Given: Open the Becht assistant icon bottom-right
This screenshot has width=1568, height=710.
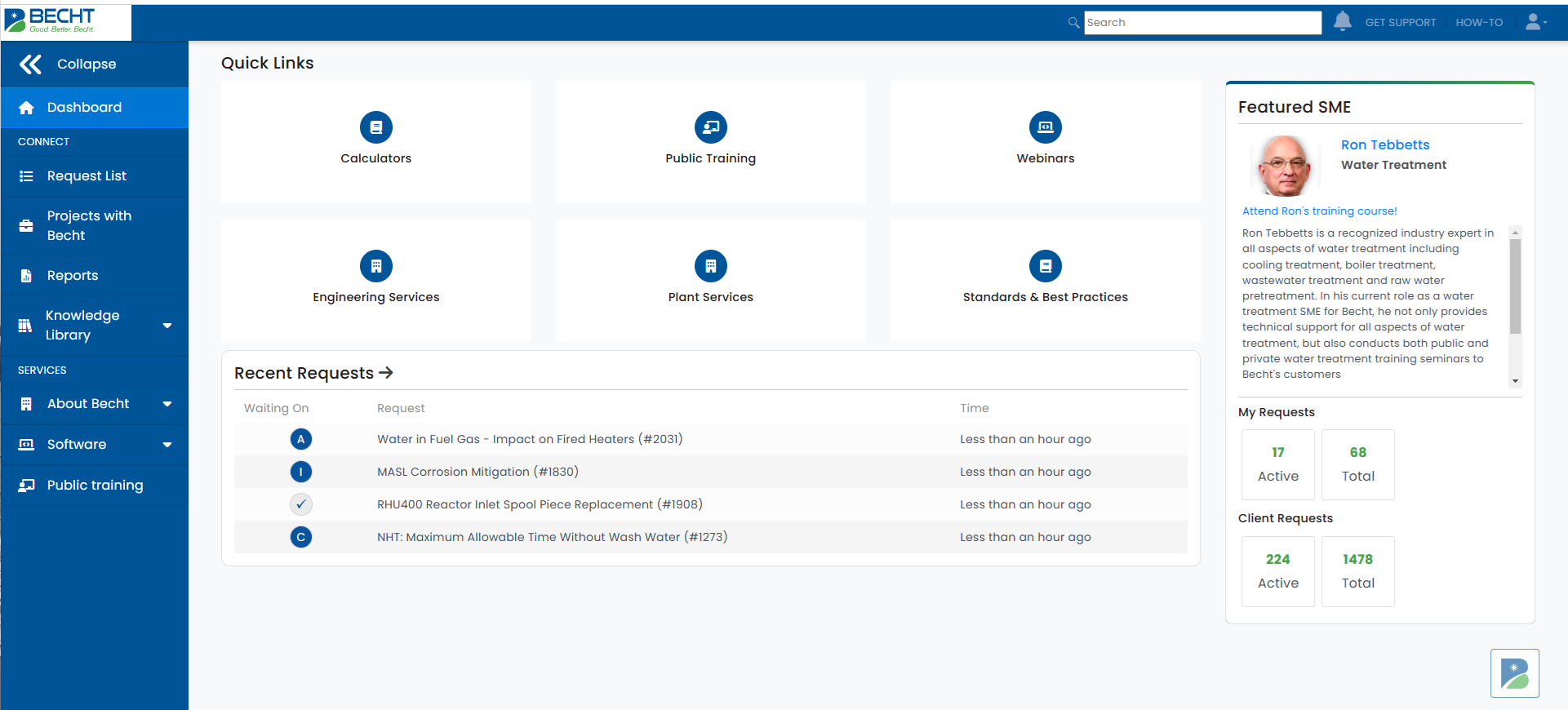Looking at the screenshot, I should tap(1514, 673).
